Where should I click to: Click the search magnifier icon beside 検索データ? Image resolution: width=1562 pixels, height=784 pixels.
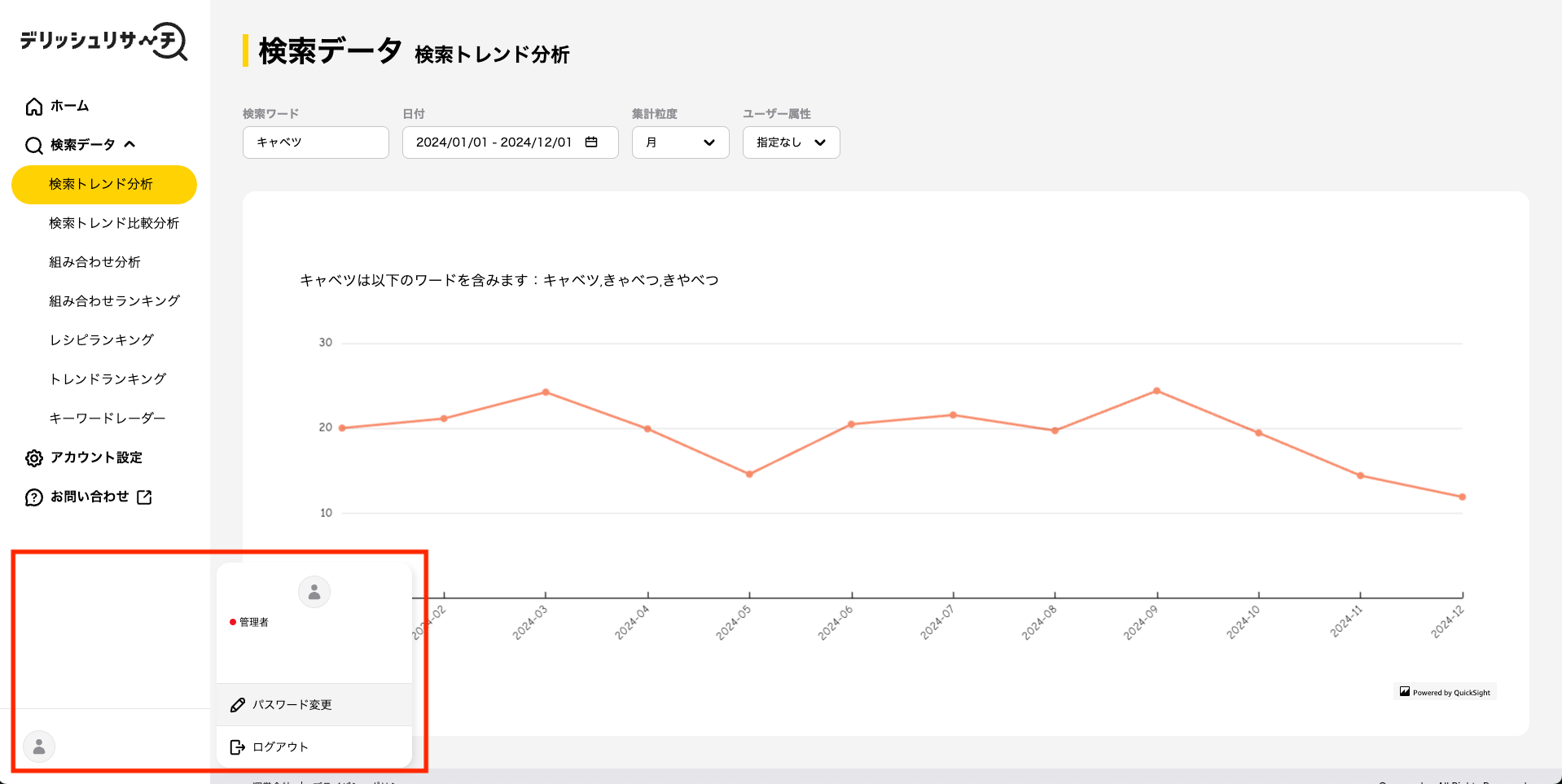click(34, 146)
